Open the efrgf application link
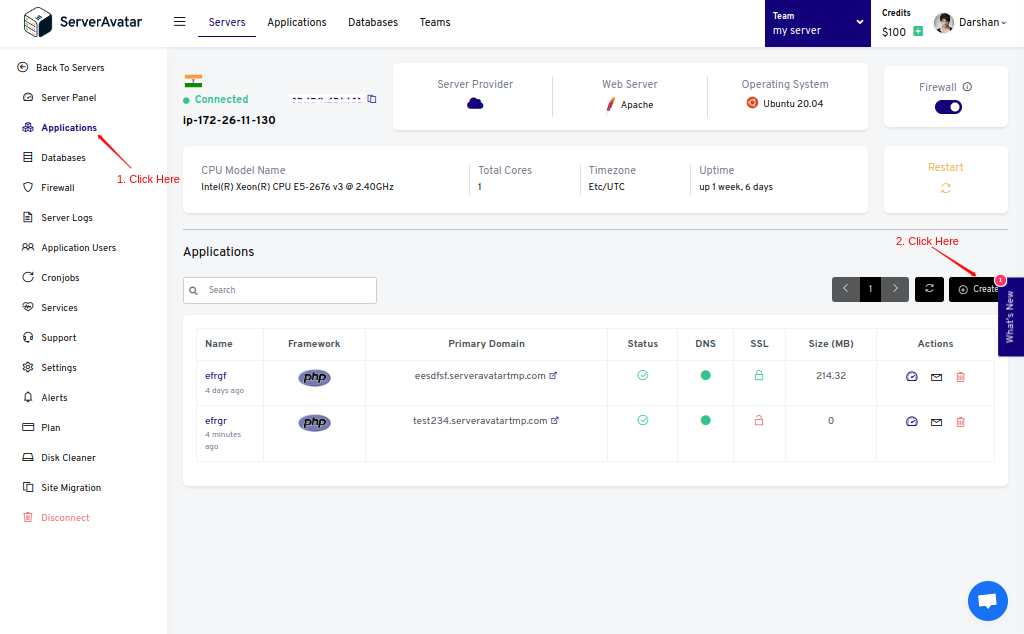 (216, 375)
